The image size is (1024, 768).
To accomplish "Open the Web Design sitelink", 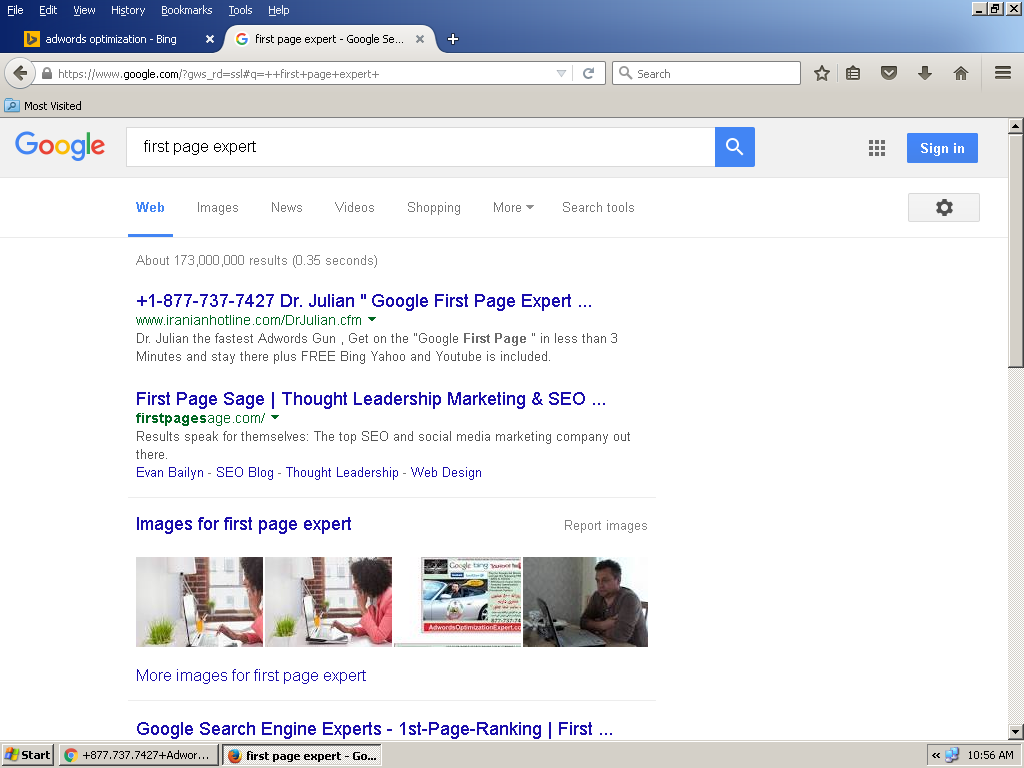I will [x=446, y=472].
